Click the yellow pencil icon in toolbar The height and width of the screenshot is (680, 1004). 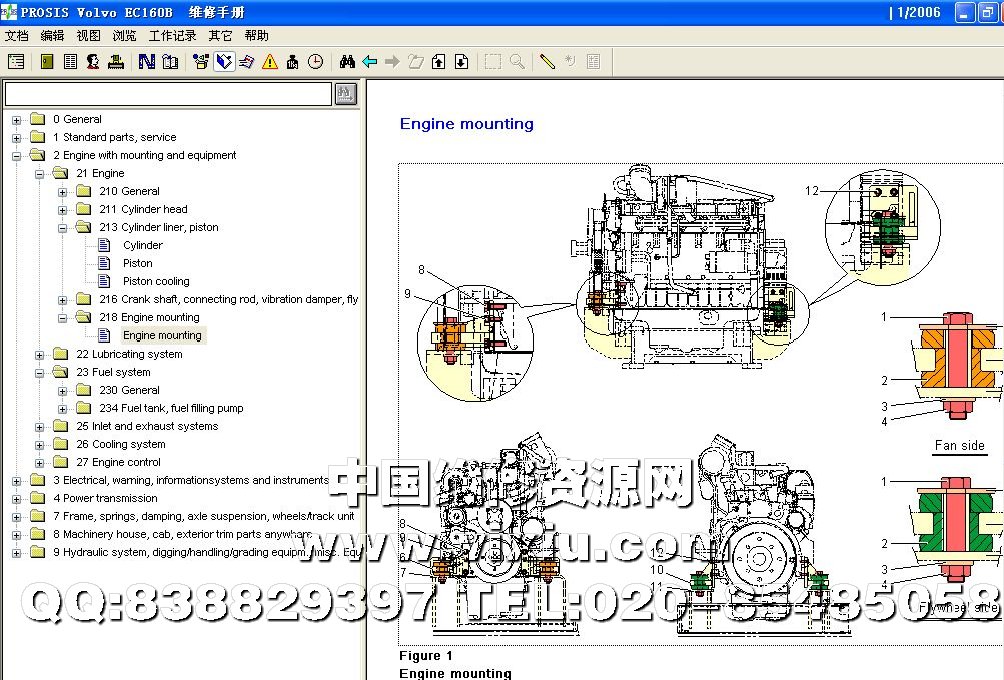click(x=546, y=61)
